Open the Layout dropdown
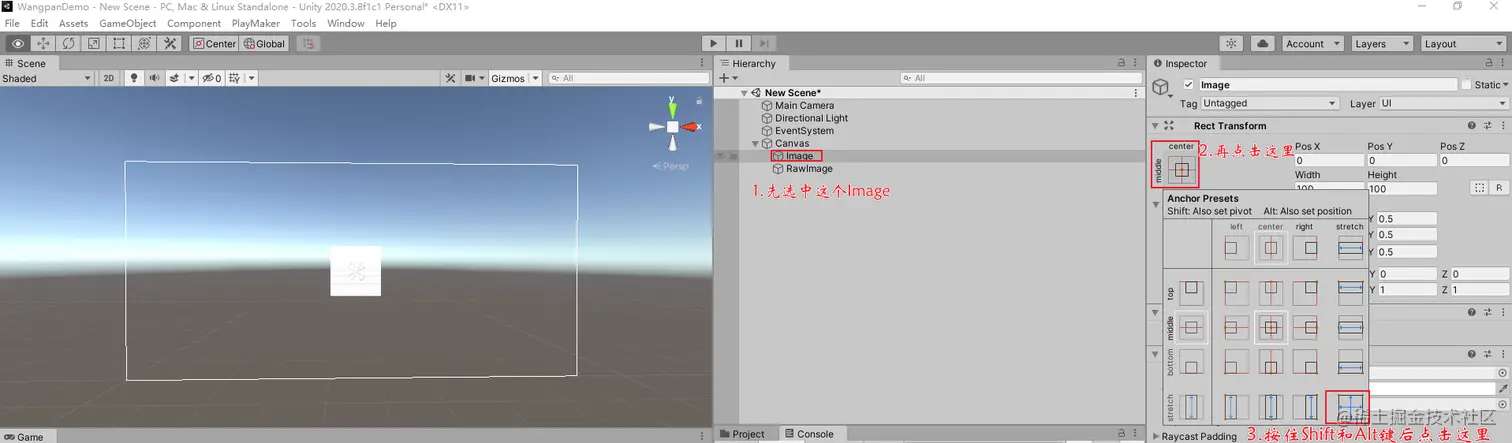 pyautogui.click(x=1463, y=43)
